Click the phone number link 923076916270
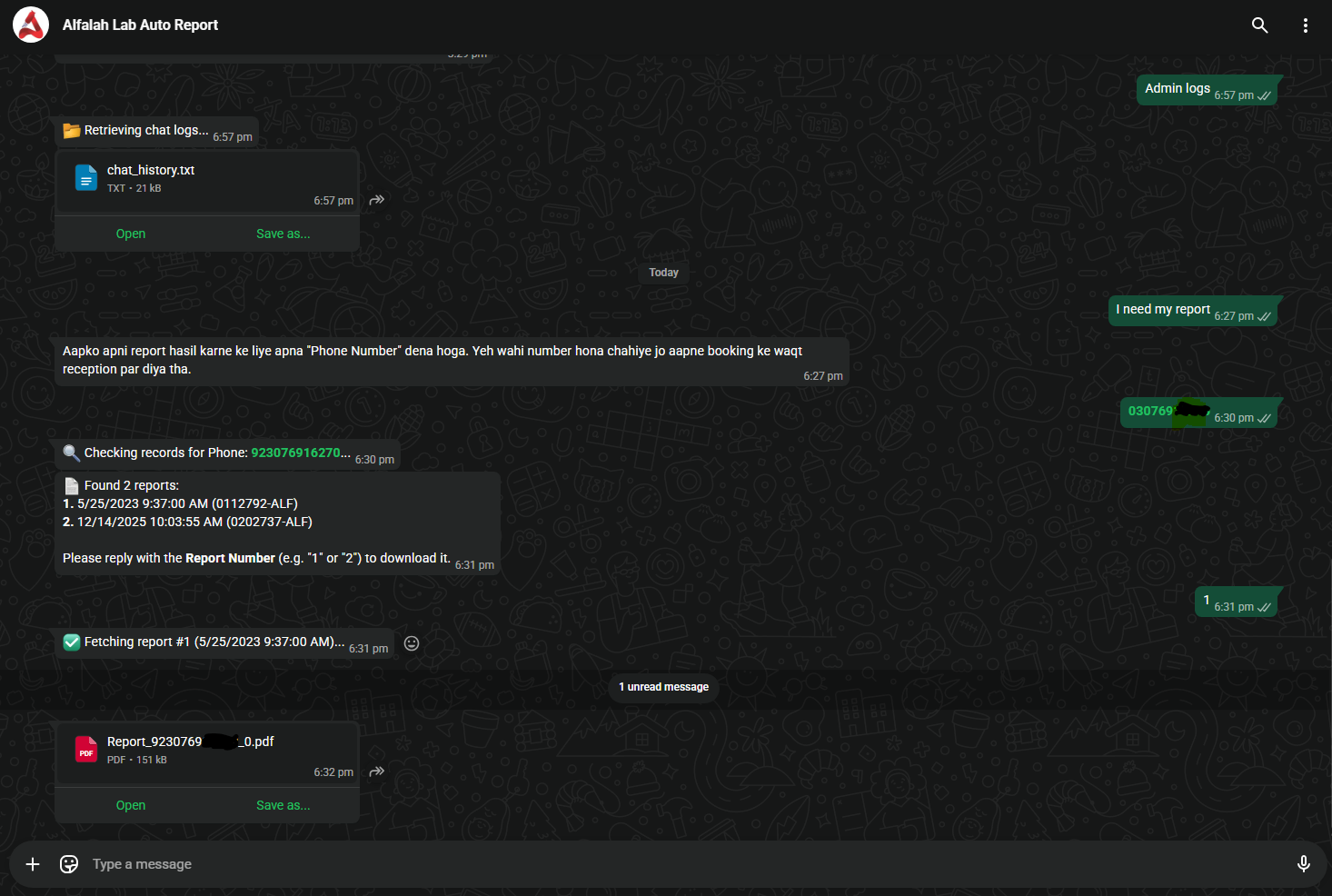 tap(295, 453)
